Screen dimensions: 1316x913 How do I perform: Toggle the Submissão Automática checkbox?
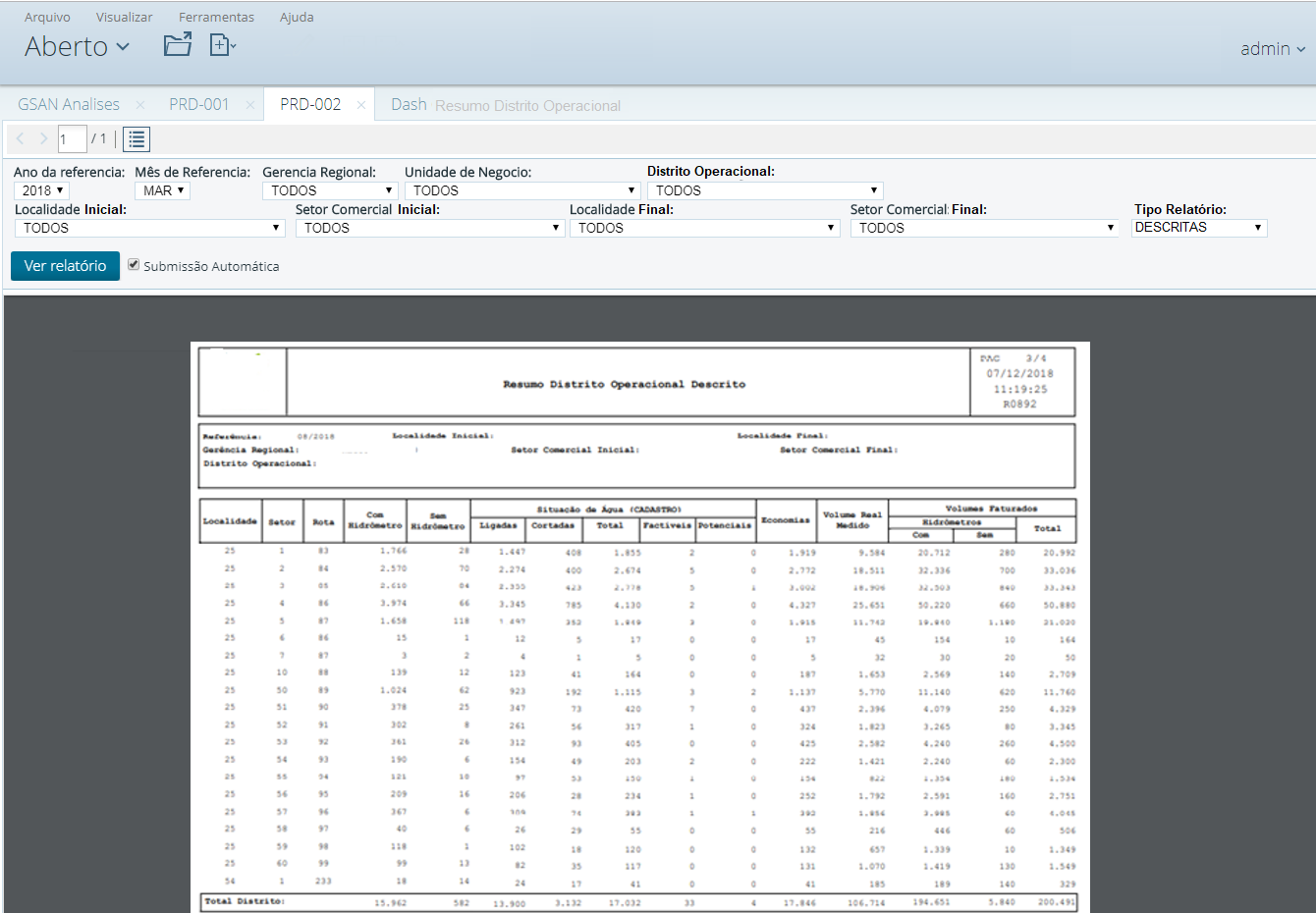coord(134,265)
